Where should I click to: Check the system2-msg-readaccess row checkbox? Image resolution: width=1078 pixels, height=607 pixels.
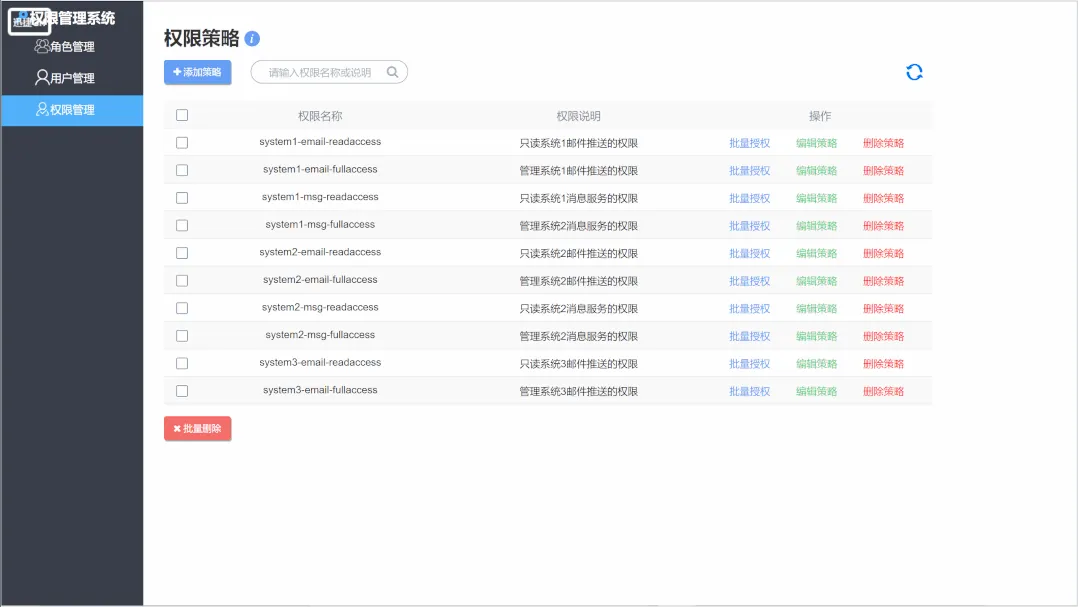coord(182,308)
